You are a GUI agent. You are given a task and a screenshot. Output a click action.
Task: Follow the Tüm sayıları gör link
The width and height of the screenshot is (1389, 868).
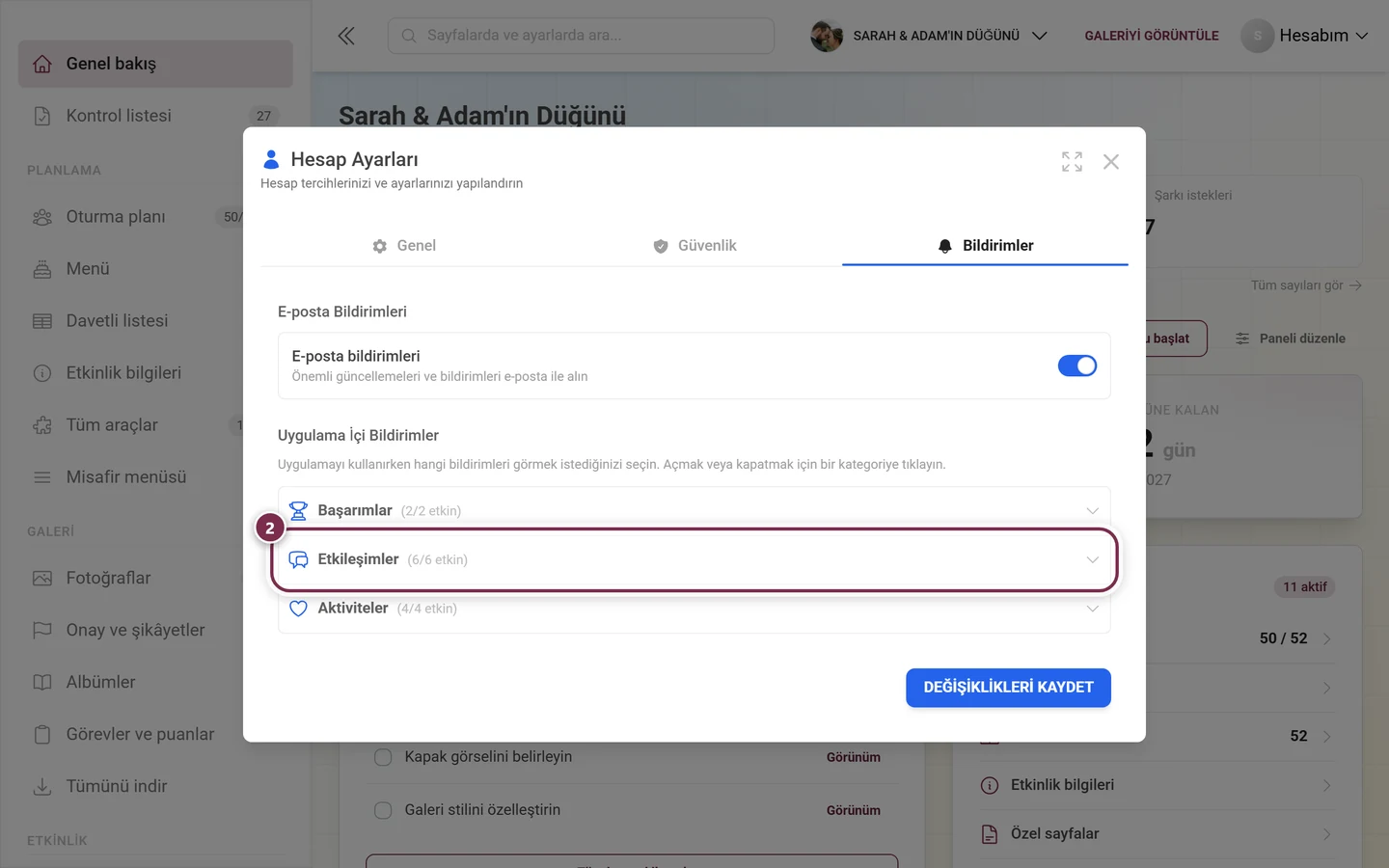1306,285
